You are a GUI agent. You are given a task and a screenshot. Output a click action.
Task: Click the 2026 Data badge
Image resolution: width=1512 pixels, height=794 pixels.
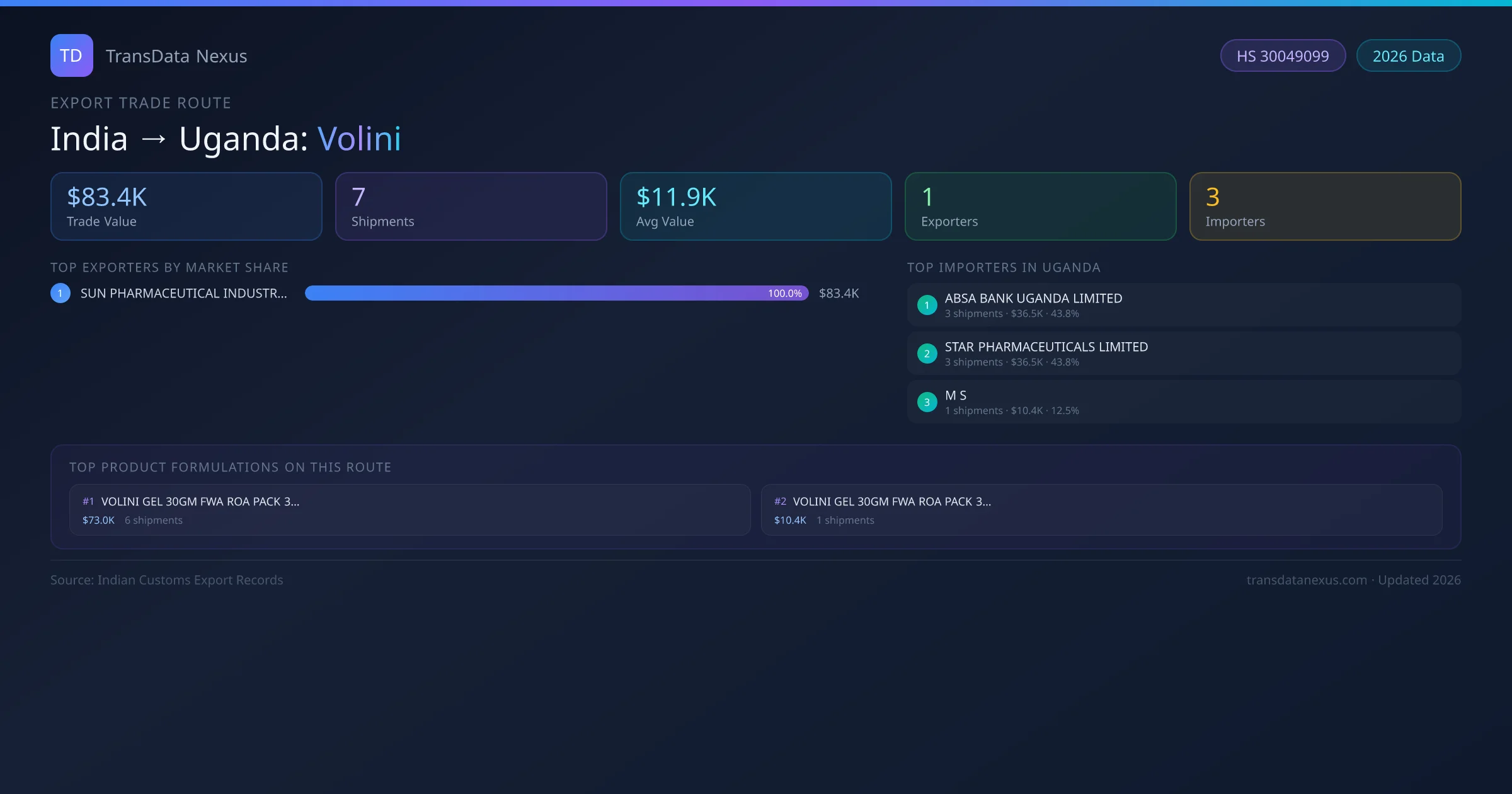click(1407, 56)
